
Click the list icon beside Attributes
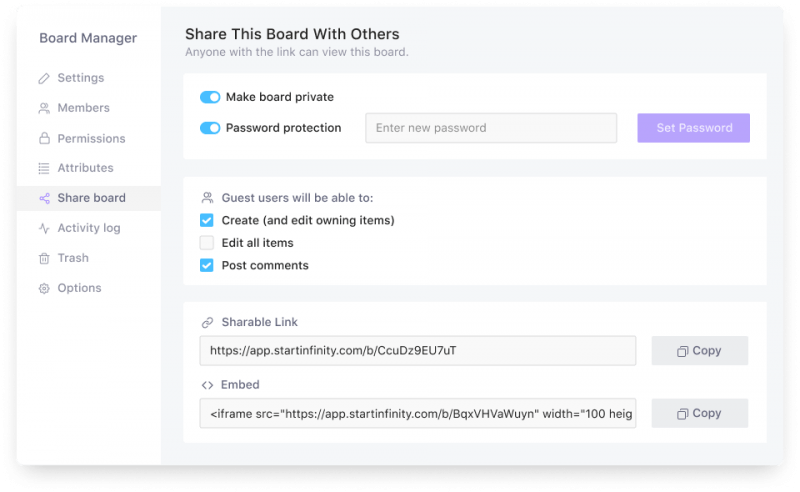pos(44,168)
